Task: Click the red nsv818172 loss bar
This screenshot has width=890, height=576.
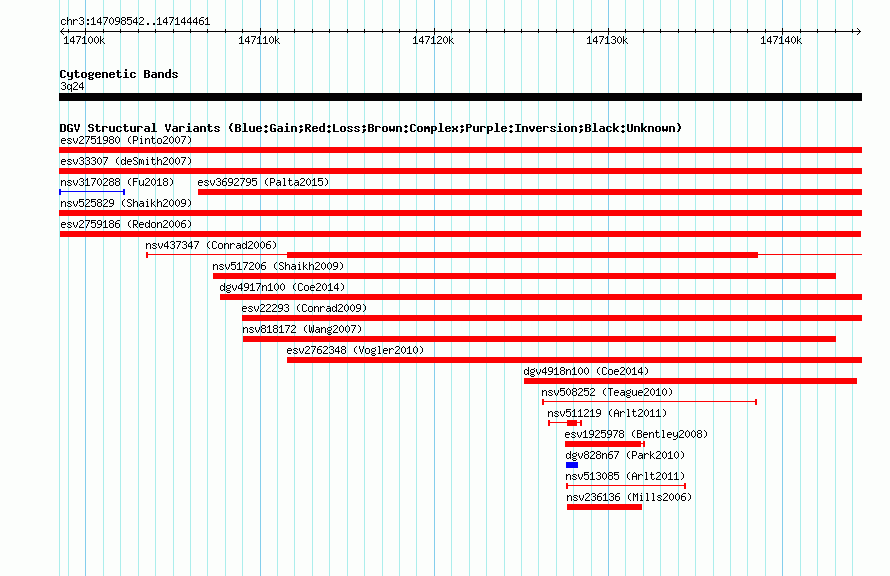Action: click(539, 339)
